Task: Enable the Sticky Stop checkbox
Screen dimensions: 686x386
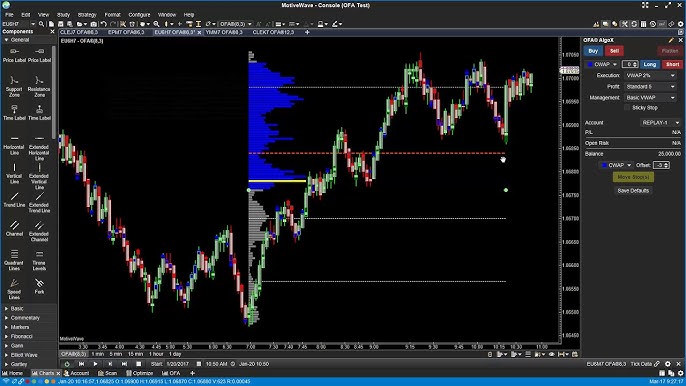Action: tap(627, 108)
